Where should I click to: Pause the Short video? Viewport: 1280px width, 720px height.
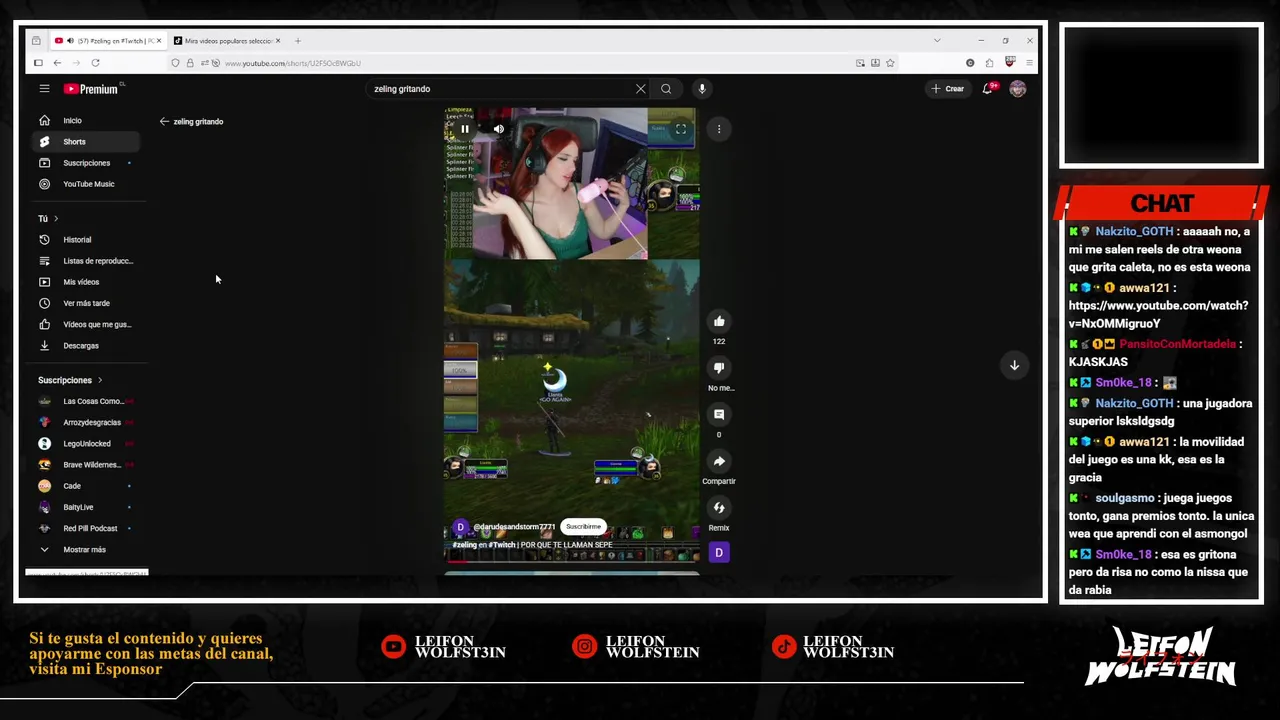pos(465,129)
